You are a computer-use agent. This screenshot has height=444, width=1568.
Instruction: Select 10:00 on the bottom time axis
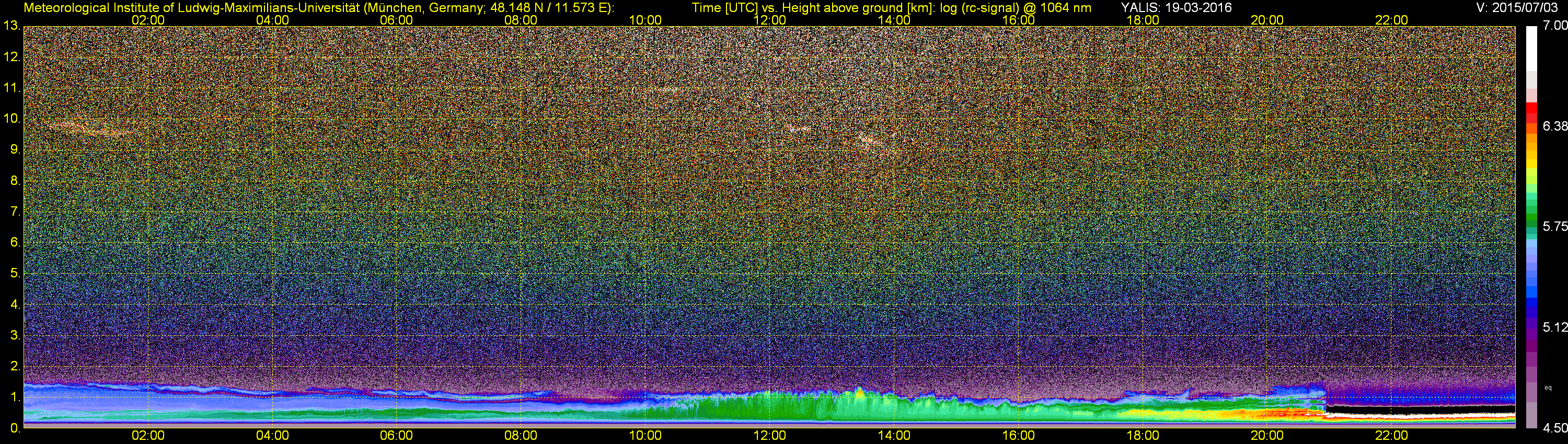click(x=645, y=436)
